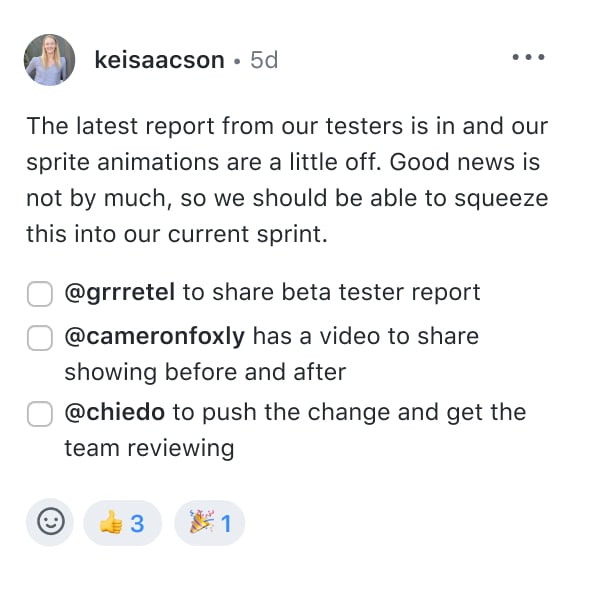Click the text 'to share beta tester report'
Viewport: 602px width, 592px height.
pyautogui.click(x=331, y=292)
